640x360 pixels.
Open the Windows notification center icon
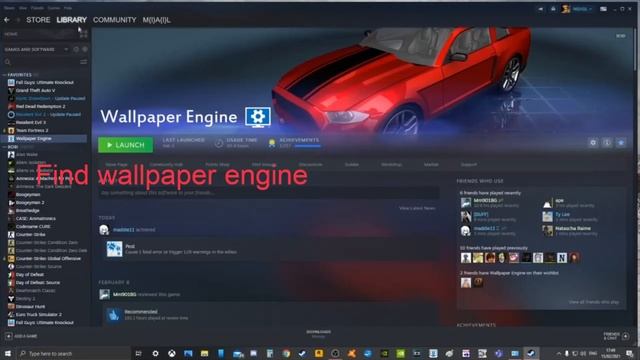pos(629,353)
